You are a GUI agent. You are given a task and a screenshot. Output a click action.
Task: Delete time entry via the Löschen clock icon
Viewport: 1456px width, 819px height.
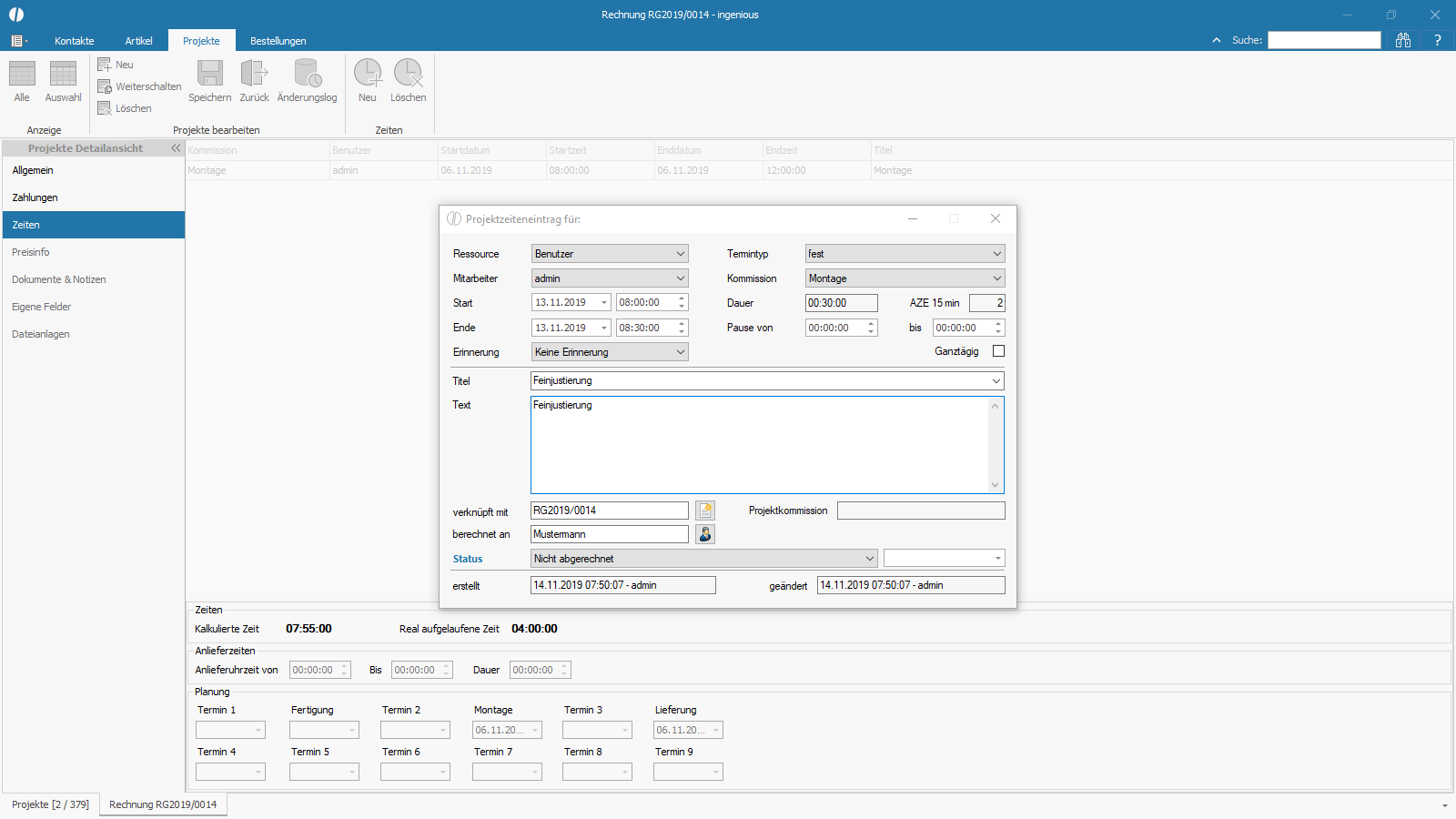408,76
